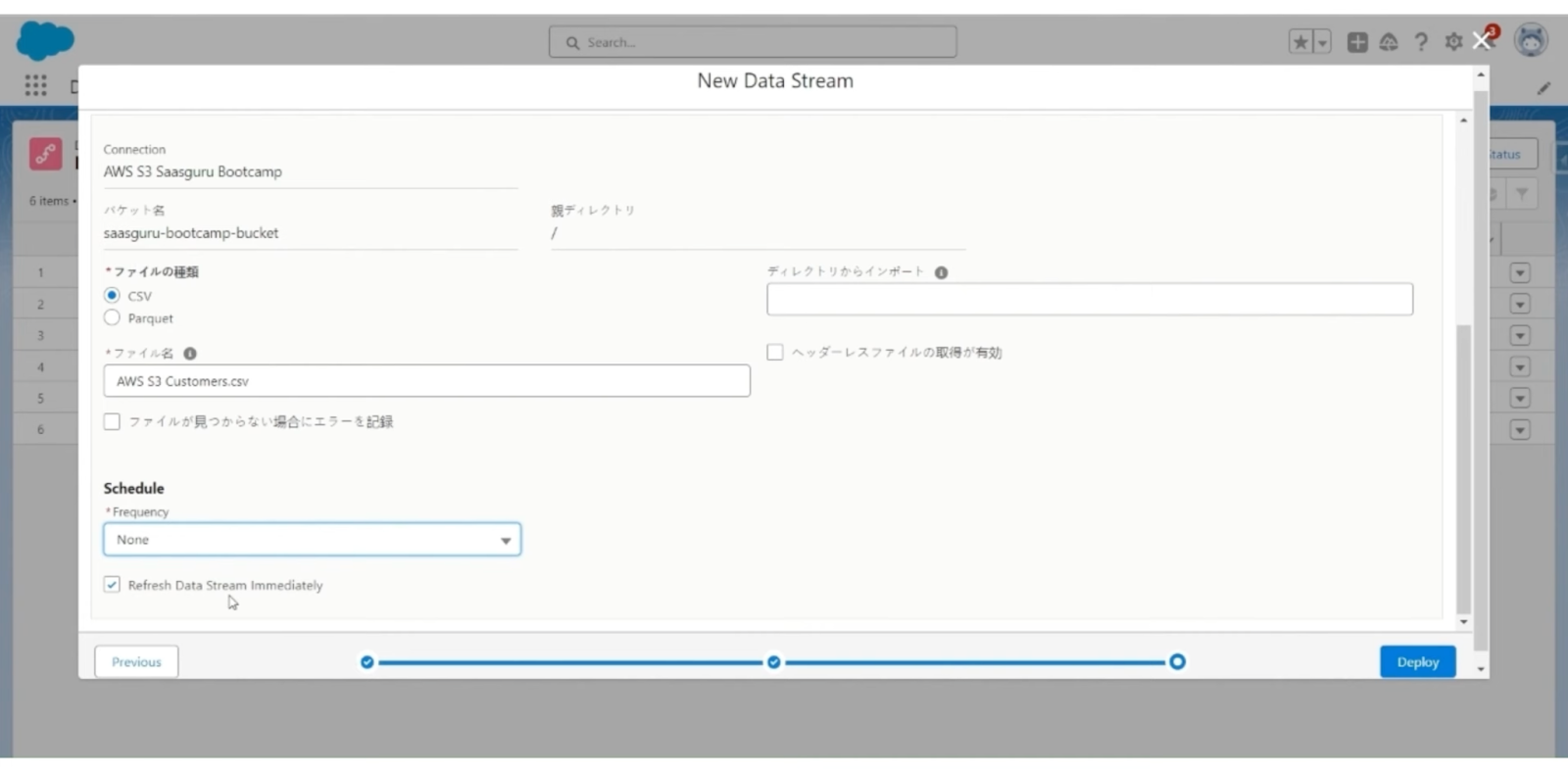Click the current third progress step
The width and height of the screenshot is (1568, 770).
point(1177,662)
